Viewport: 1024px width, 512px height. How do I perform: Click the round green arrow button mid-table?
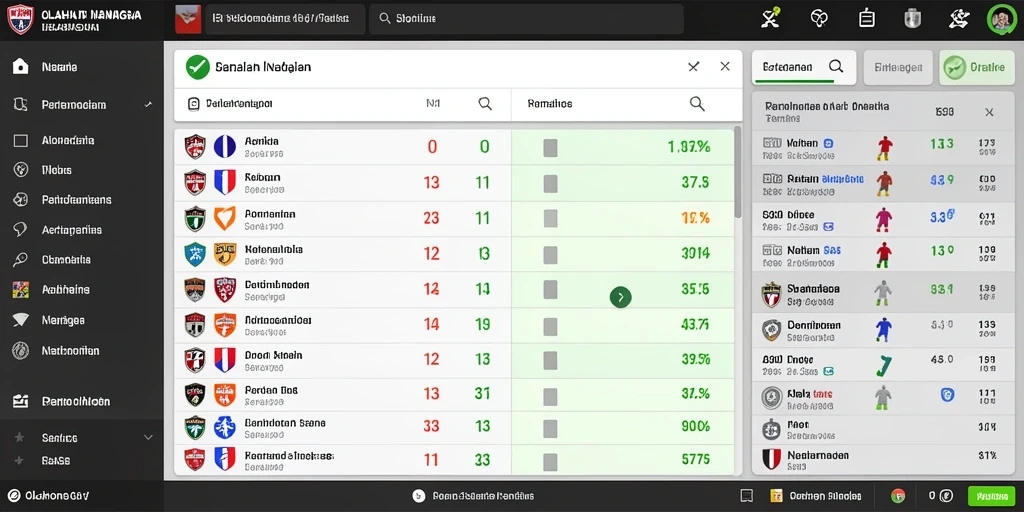point(620,297)
